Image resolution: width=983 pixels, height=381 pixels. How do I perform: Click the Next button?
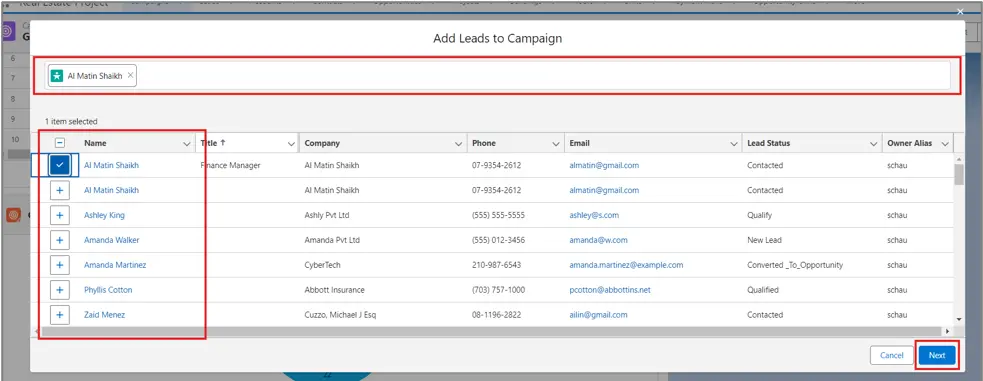(x=937, y=355)
